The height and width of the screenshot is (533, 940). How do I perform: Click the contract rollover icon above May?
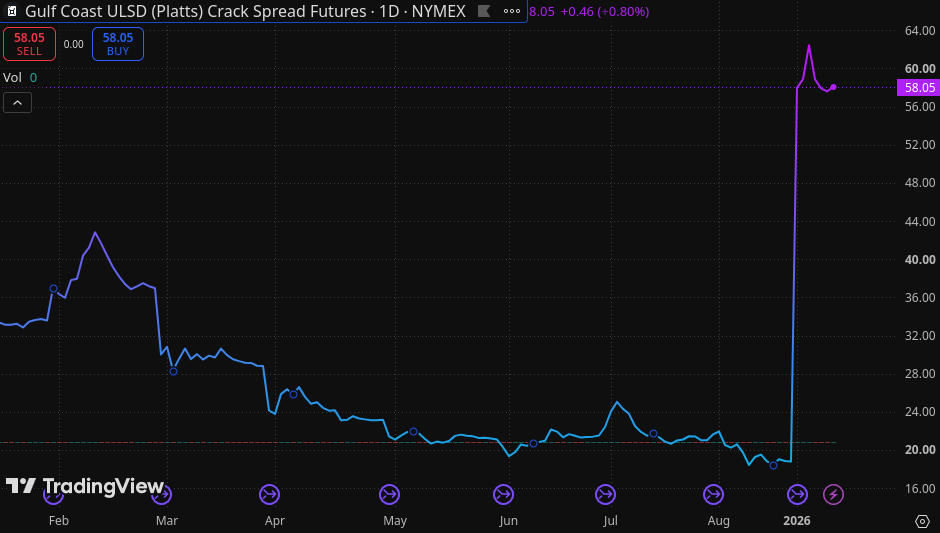pyautogui.click(x=390, y=495)
